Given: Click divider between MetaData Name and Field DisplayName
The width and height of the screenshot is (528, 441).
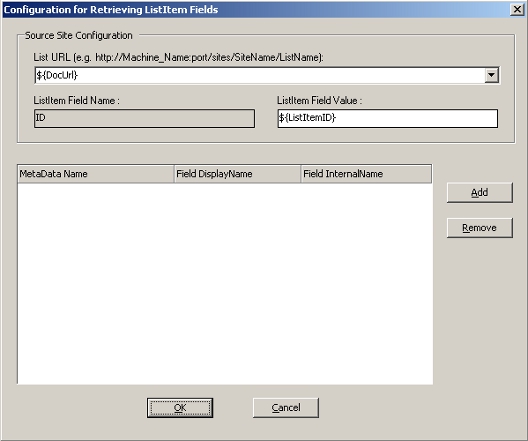Looking at the screenshot, I should 174,174.
